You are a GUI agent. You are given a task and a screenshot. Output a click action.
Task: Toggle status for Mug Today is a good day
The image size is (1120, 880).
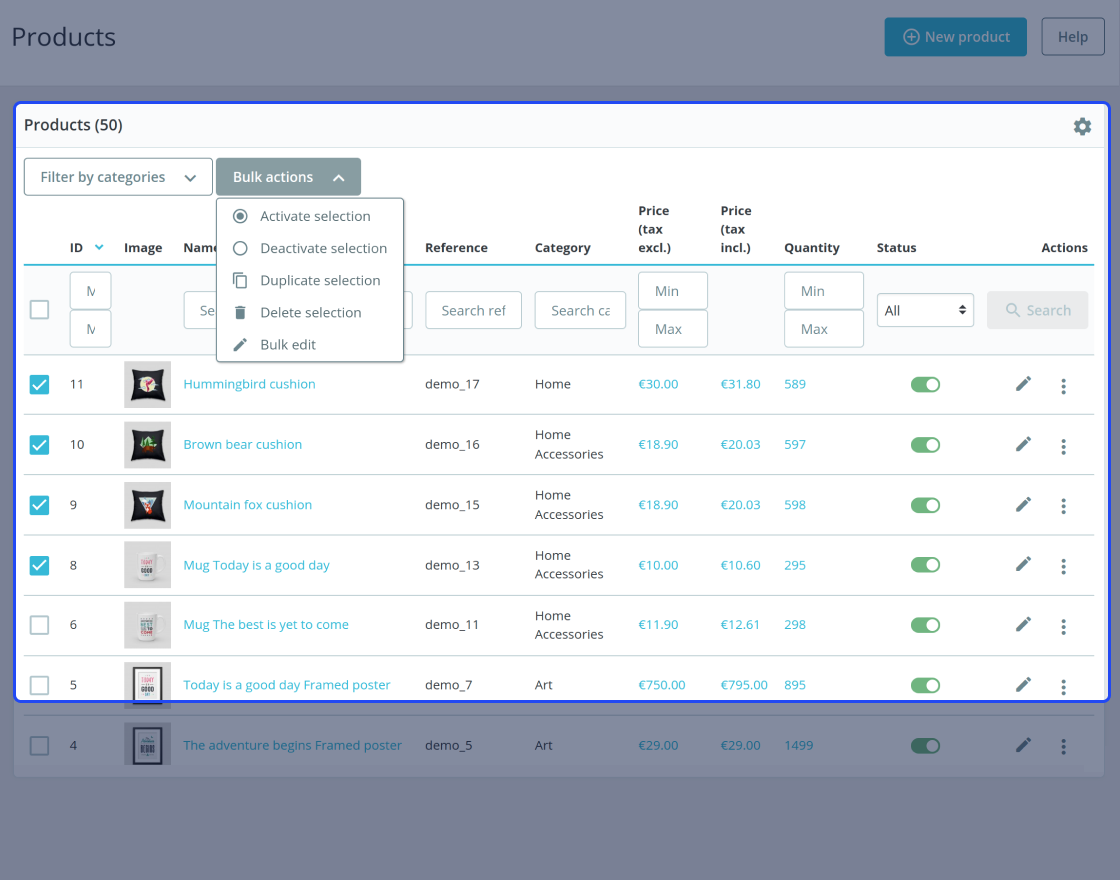[925, 564]
